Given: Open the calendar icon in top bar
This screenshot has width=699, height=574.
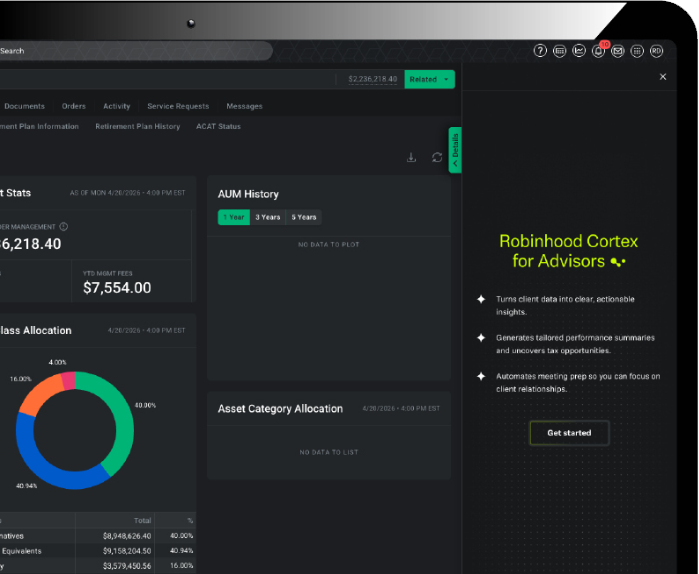Looking at the screenshot, I should tap(559, 51).
